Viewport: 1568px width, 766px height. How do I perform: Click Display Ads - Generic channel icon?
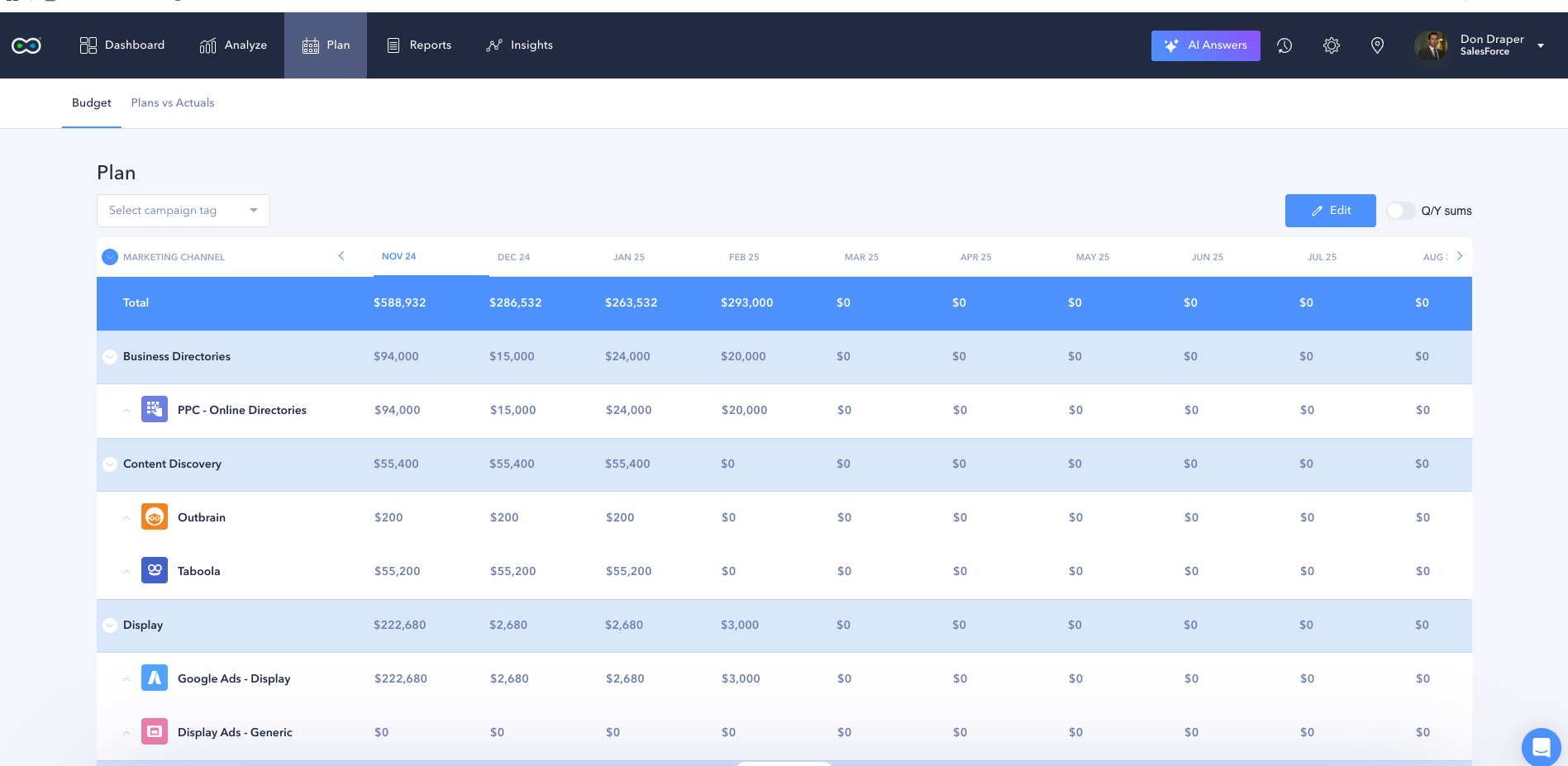[x=155, y=731]
